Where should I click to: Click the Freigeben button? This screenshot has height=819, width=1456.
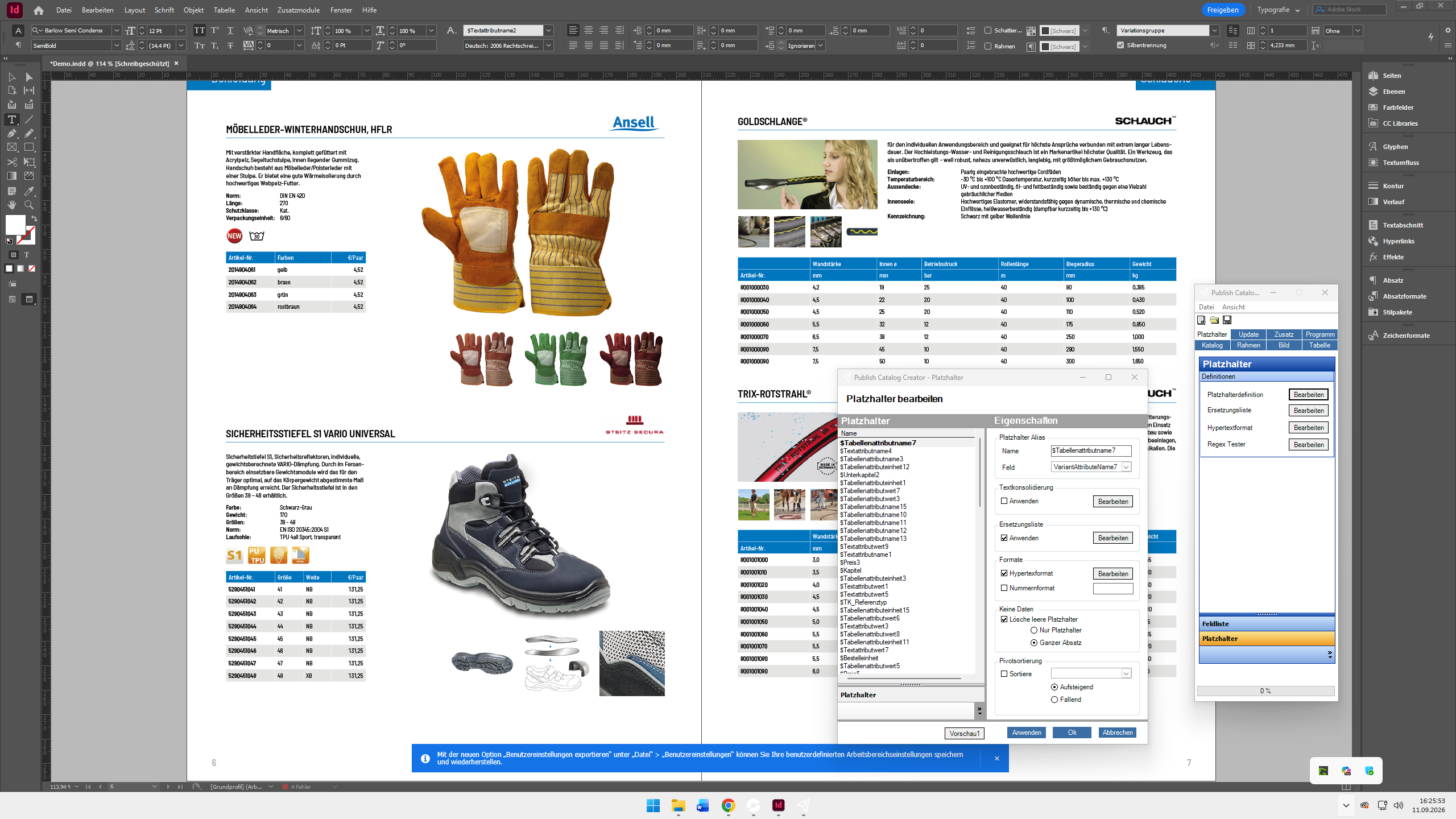1223,10
